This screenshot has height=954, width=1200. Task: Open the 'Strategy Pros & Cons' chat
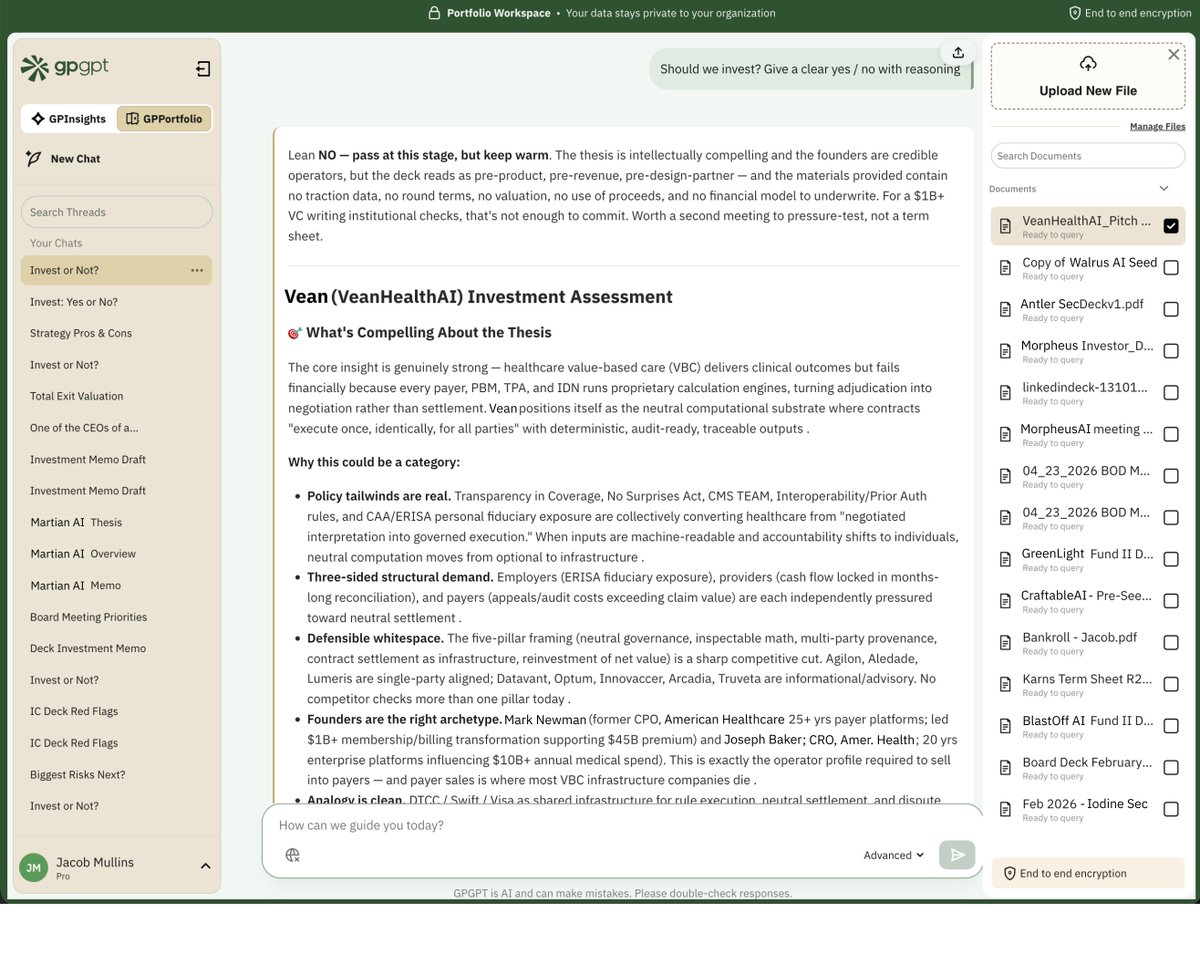(116, 333)
